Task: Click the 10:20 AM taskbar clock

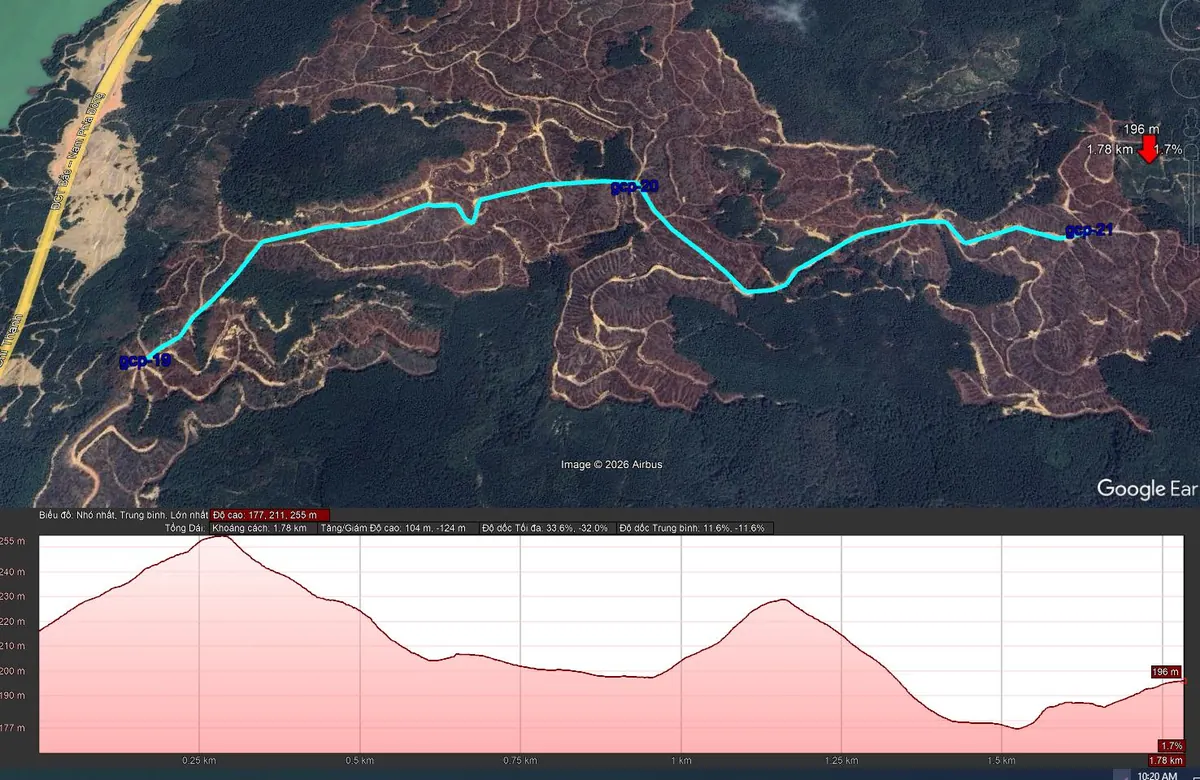Action: (x=1157, y=775)
